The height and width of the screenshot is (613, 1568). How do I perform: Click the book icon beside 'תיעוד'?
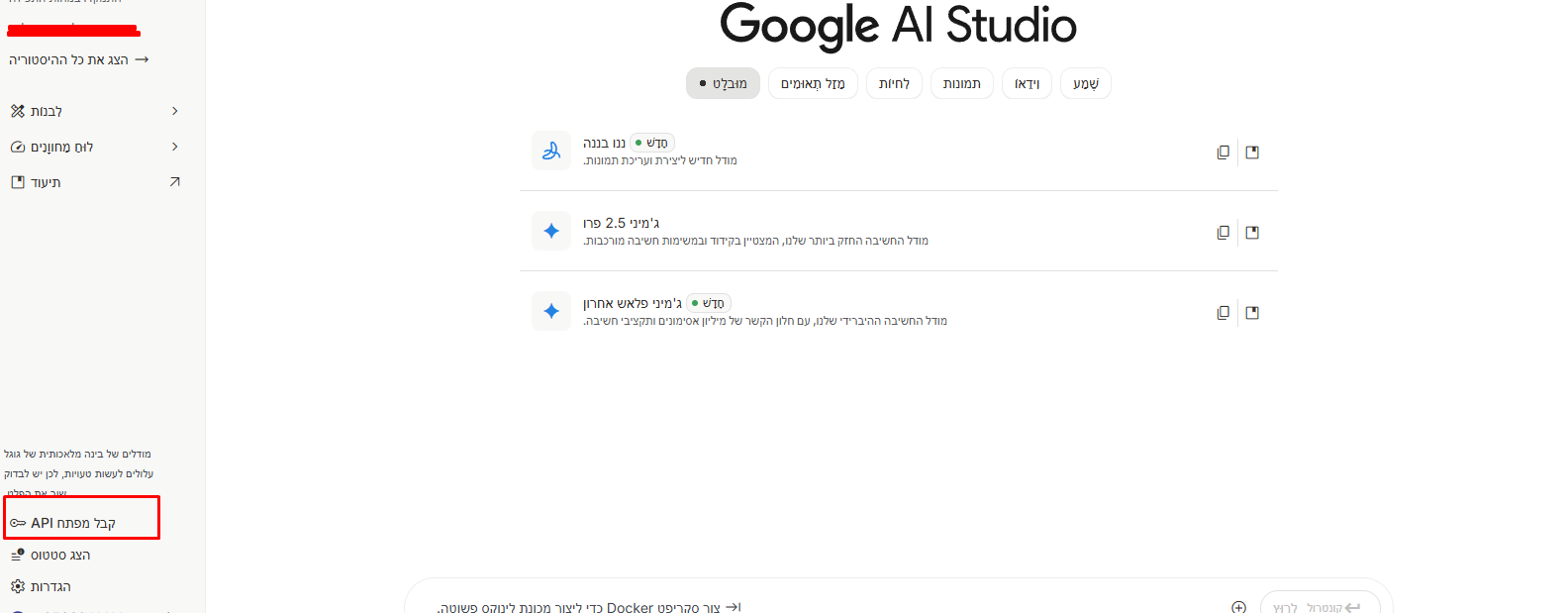click(x=18, y=182)
